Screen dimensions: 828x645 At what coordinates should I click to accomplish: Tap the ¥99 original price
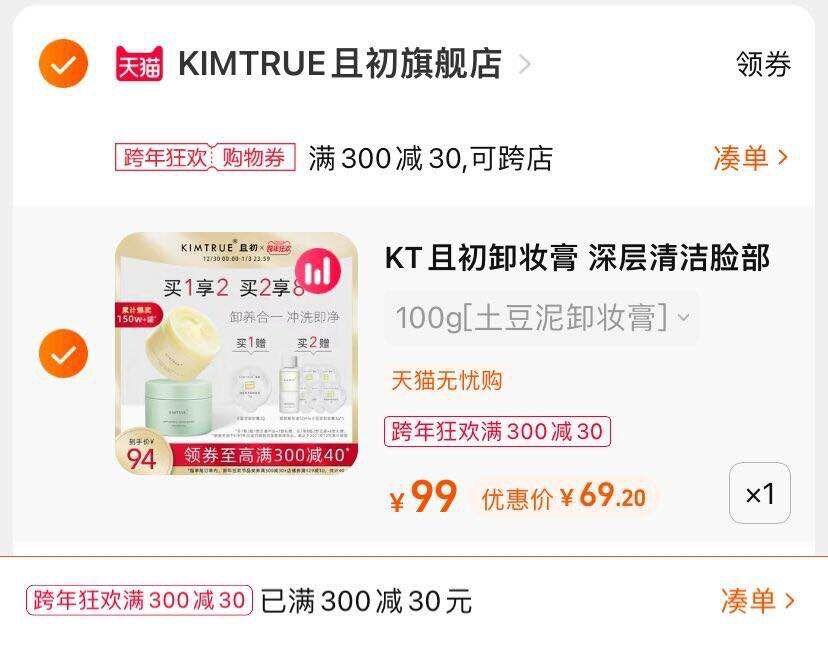pyautogui.click(x=423, y=497)
